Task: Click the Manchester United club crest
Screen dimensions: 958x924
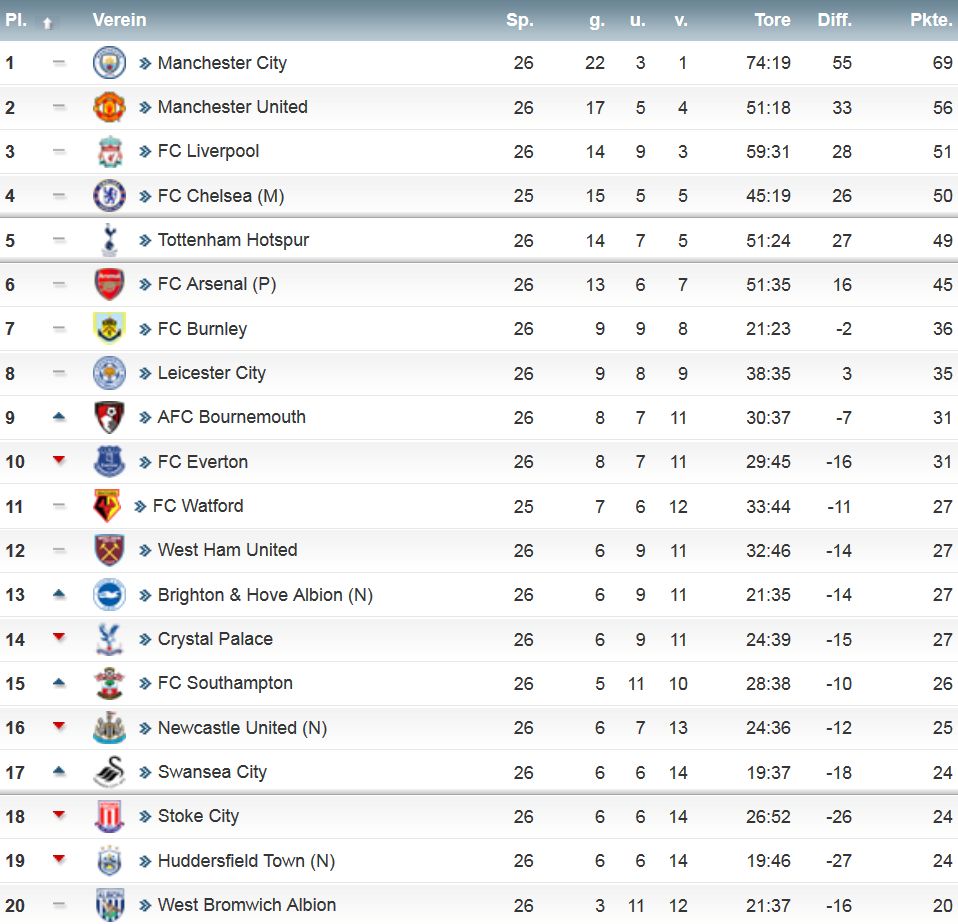Action: (x=109, y=107)
